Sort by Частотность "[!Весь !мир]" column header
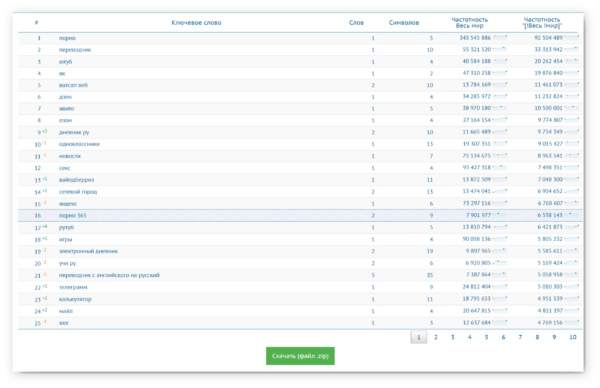The image size is (600, 388). coord(542,23)
